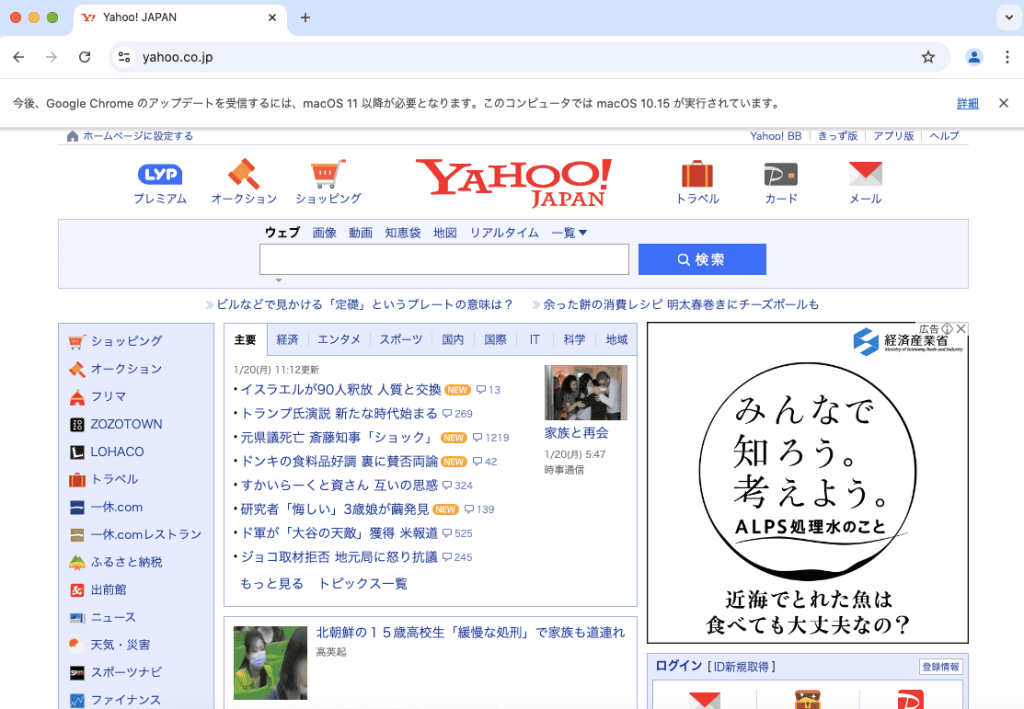Open the LYP Premium icon

point(160,174)
